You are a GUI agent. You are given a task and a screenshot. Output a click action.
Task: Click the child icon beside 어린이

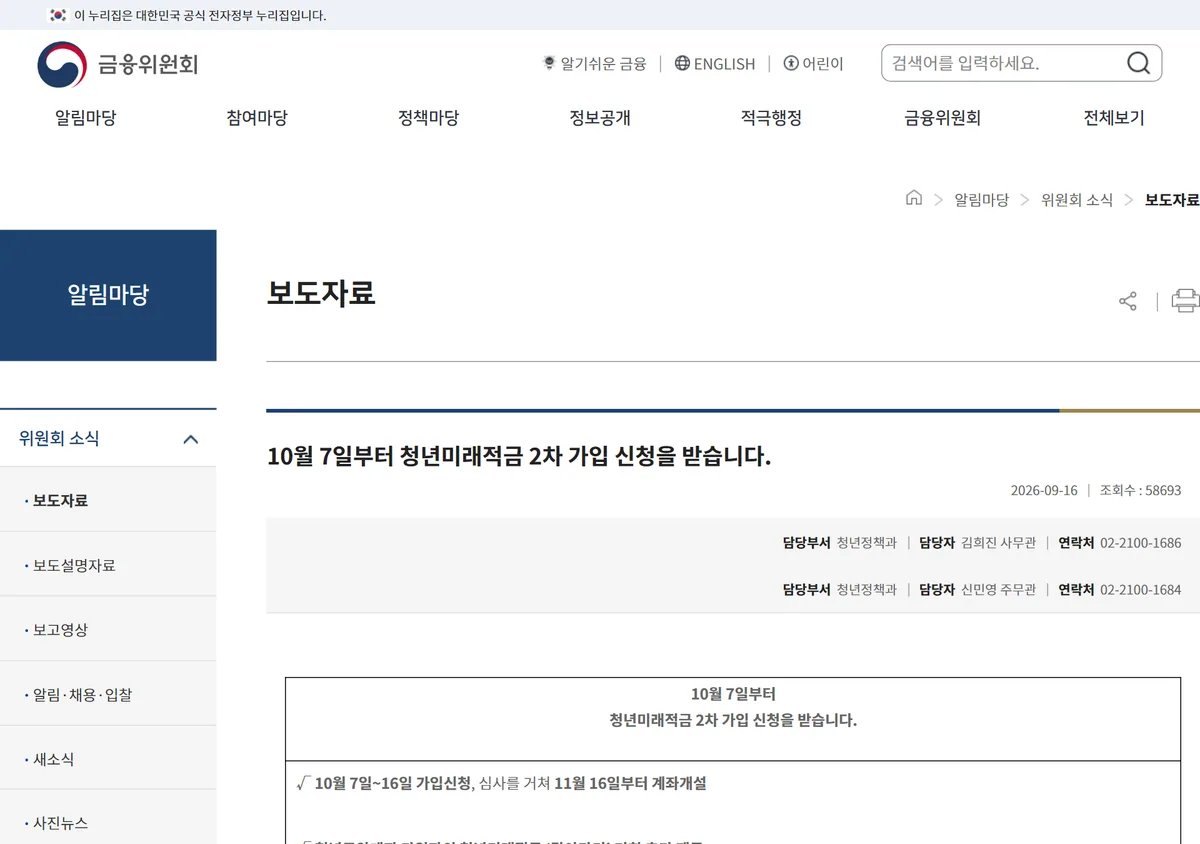tap(791, 63)
